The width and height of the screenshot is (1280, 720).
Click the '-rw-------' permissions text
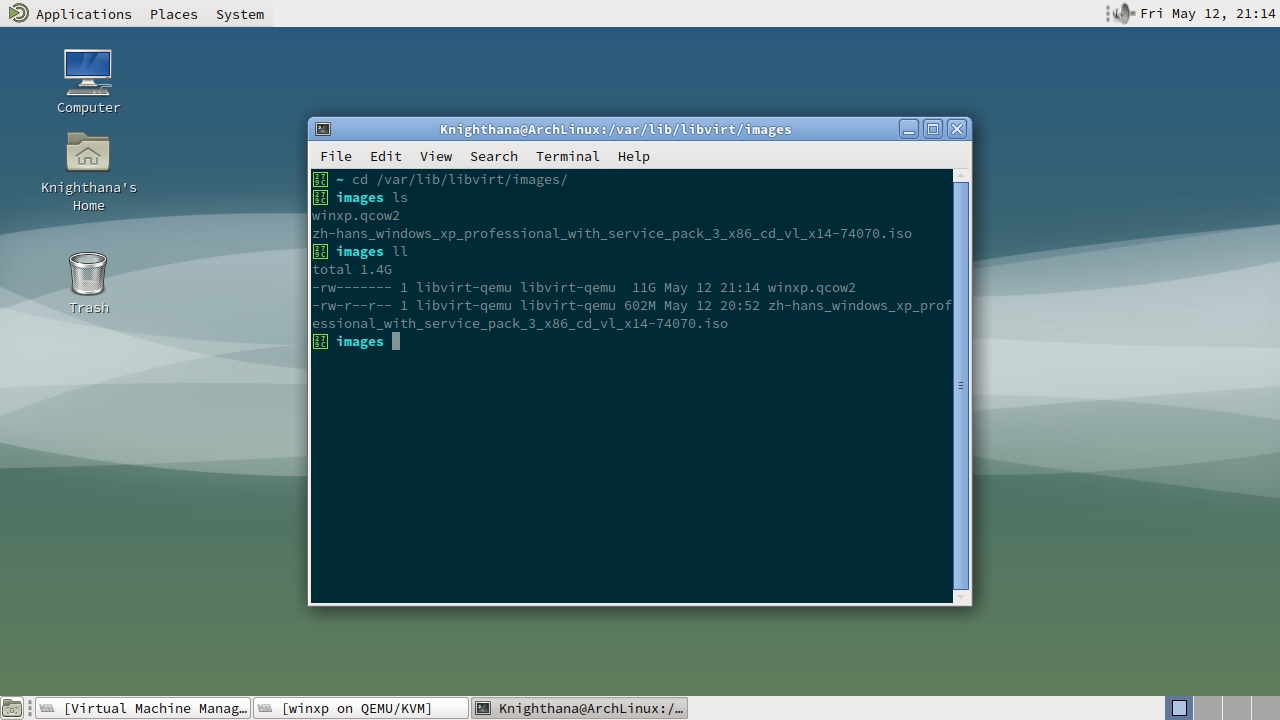352,288
